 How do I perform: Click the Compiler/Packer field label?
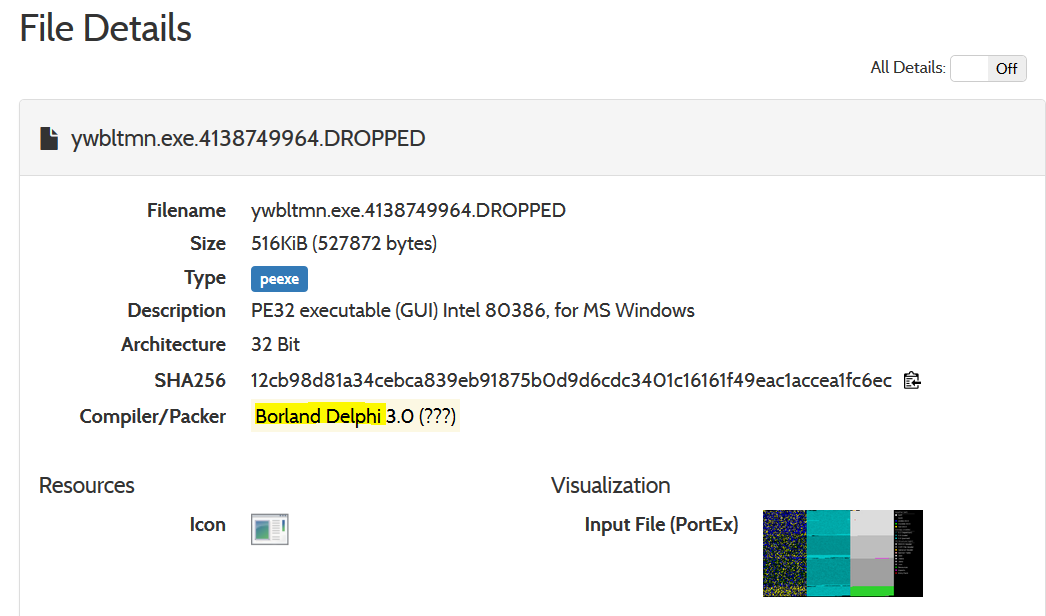tap(152, 416)
